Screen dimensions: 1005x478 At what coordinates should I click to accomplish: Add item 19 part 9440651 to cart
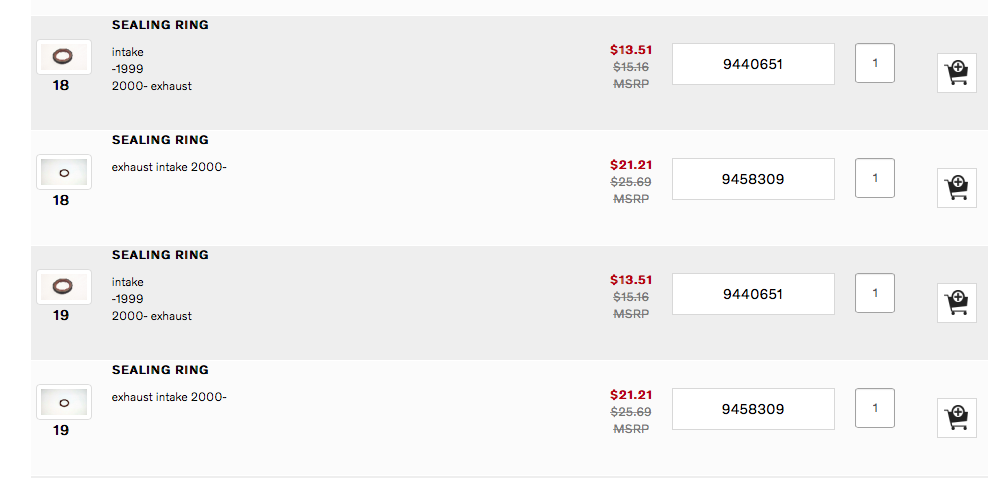957,303
